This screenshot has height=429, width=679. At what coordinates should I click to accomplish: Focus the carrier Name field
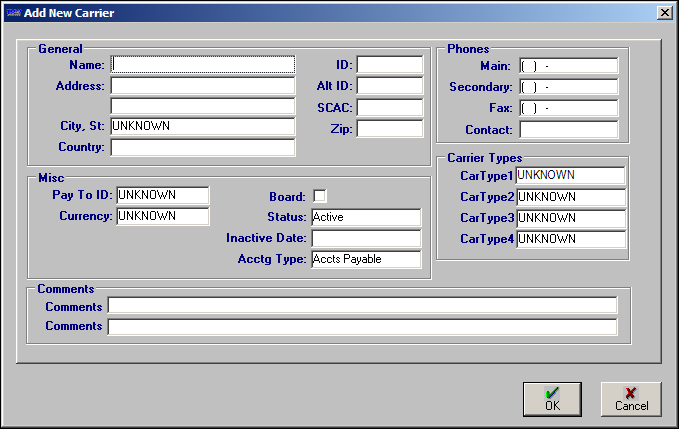(x=203, y=65)
